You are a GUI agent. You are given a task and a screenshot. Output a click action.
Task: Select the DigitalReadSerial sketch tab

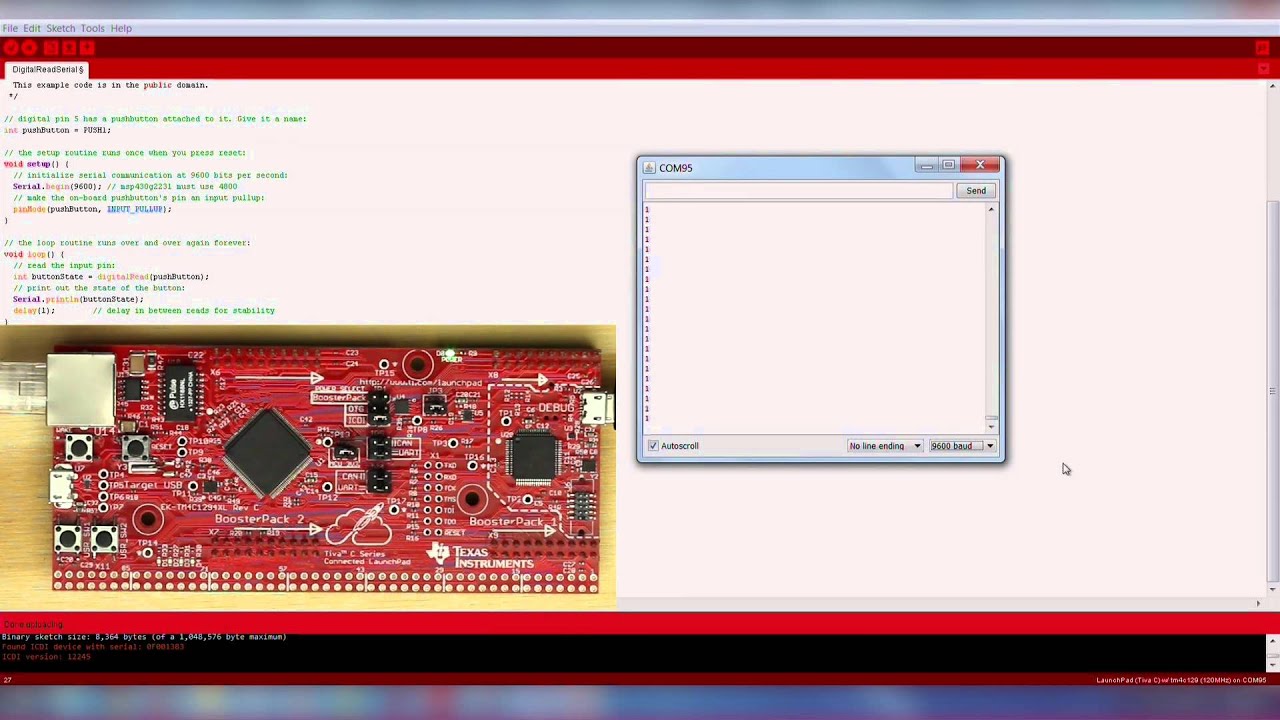point(47,69)
